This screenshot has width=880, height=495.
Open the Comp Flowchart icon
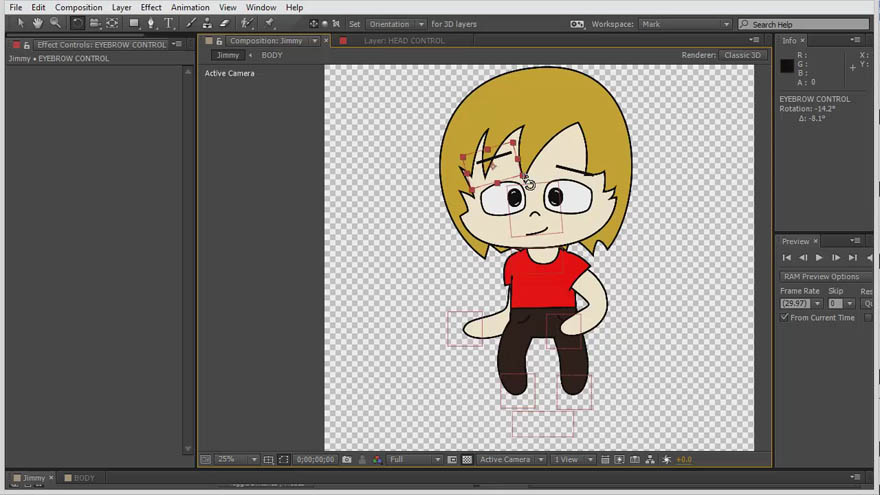click(x=650, y=460)
